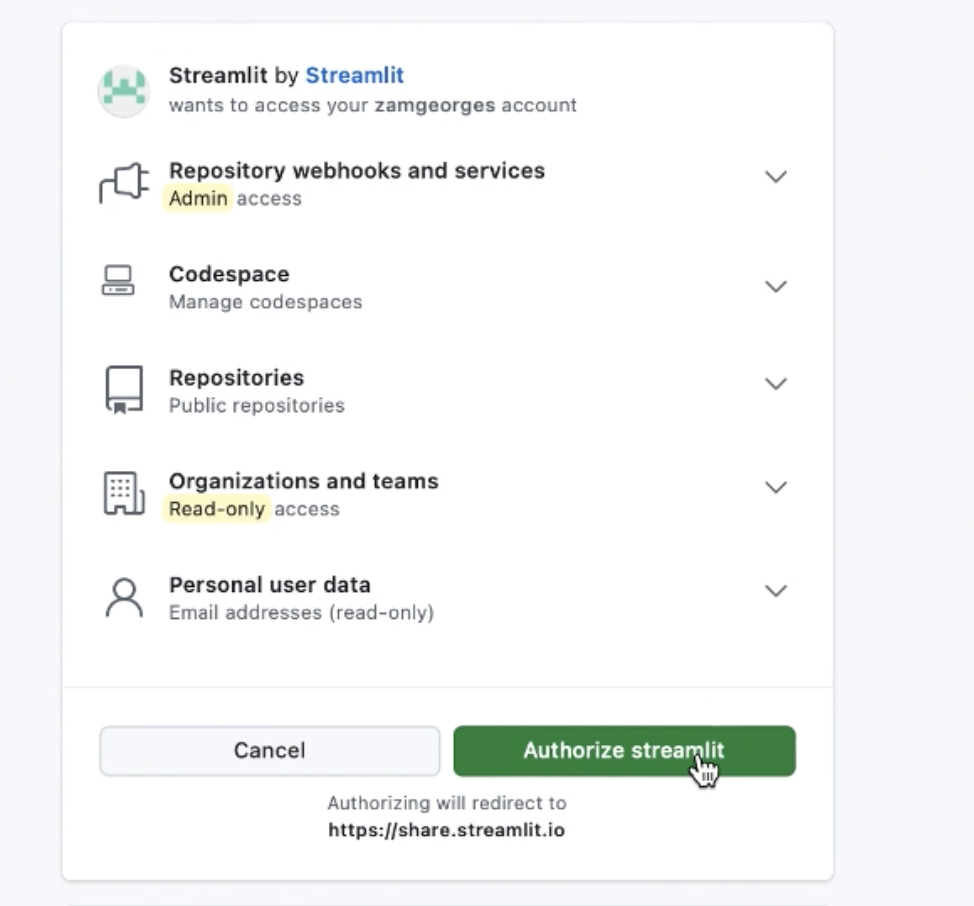Click the Repository webhooks and services icon
This screenshot has height=906, width=974.
122,182
